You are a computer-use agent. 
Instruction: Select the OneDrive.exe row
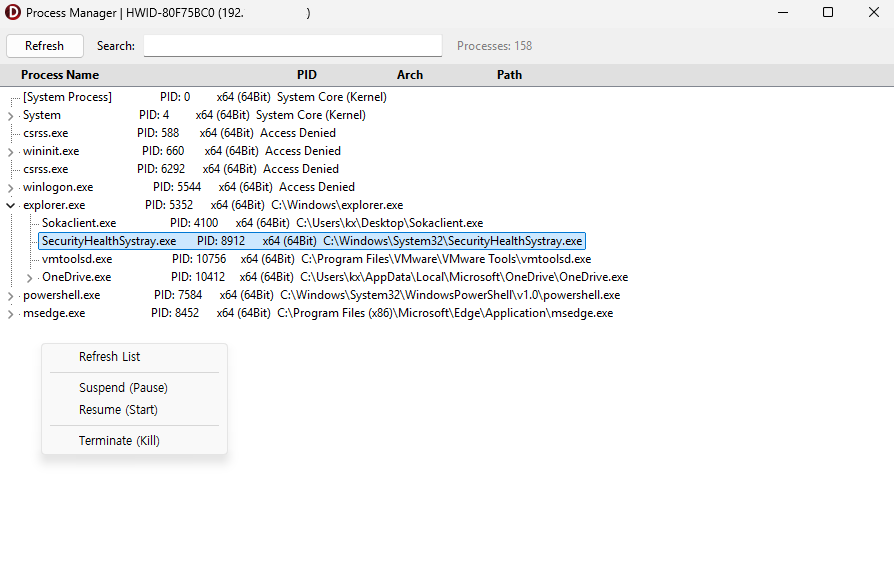tap(335, 277)
